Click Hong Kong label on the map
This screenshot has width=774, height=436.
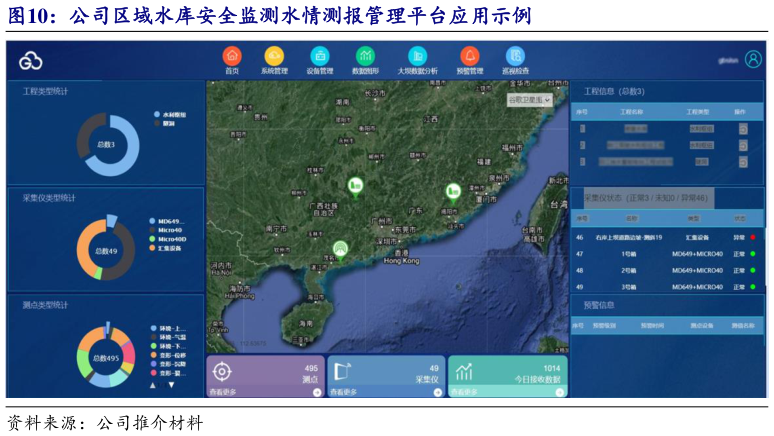(401, 261)
